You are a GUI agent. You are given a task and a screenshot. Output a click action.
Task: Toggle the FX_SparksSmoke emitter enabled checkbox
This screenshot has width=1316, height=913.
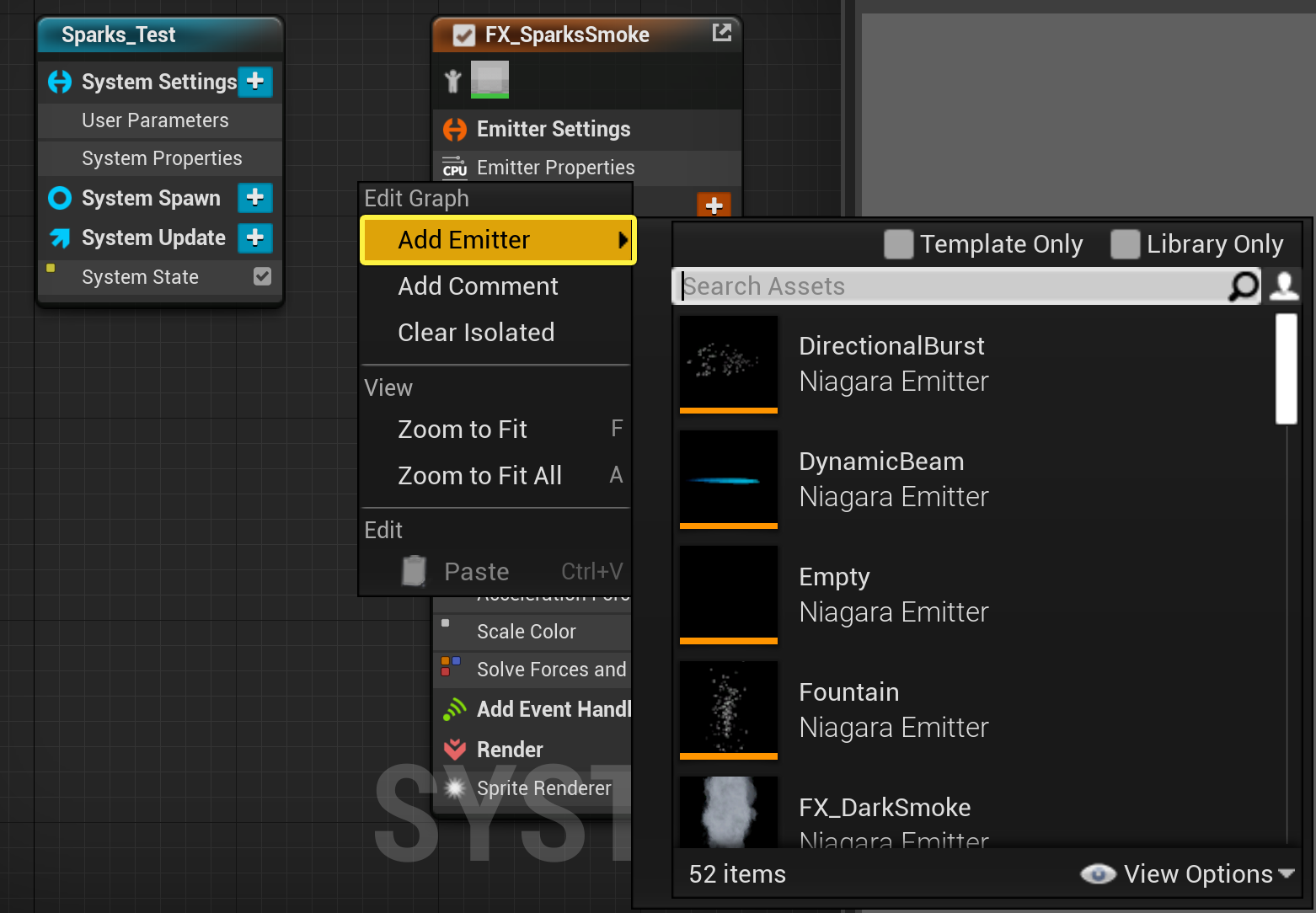(x=464, y=35)
